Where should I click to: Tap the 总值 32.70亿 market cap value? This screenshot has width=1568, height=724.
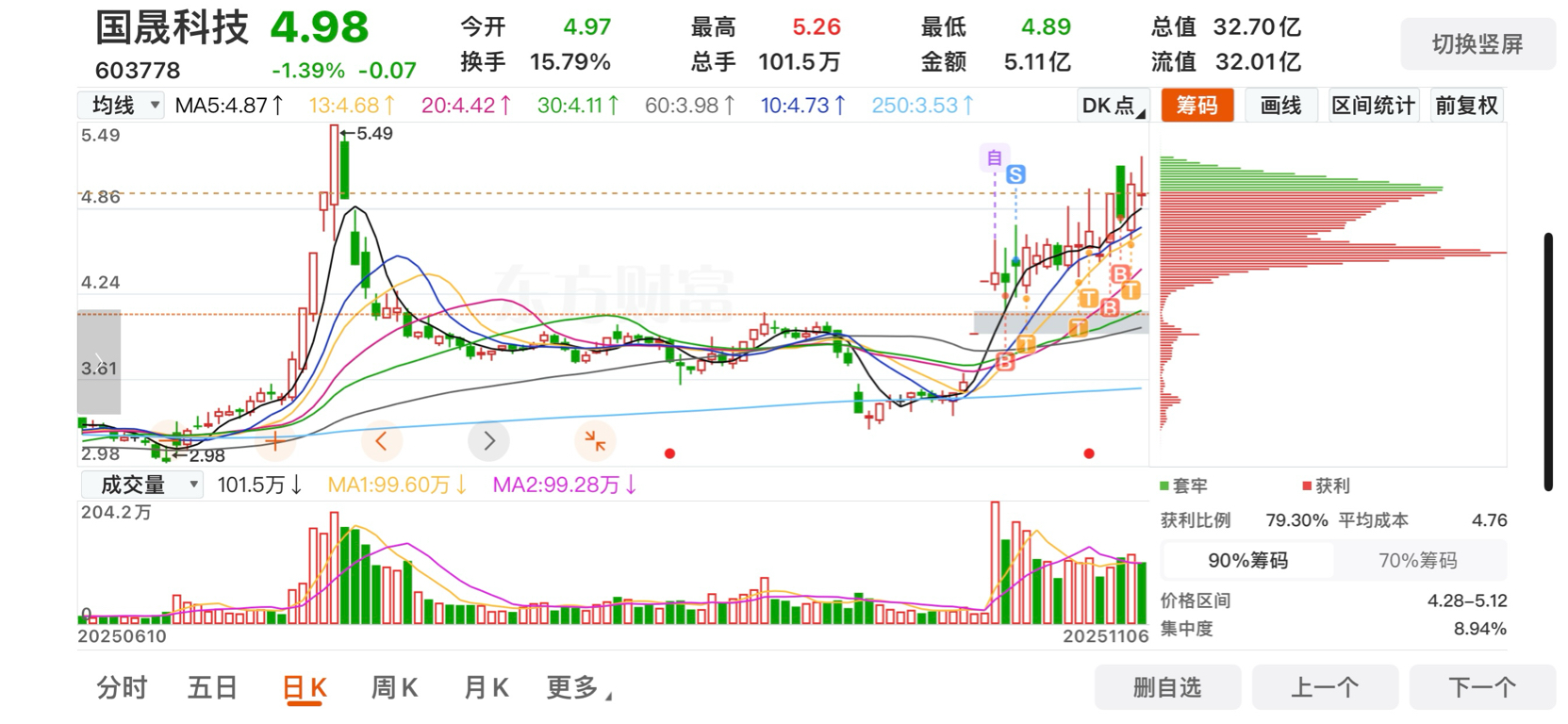1257,27
